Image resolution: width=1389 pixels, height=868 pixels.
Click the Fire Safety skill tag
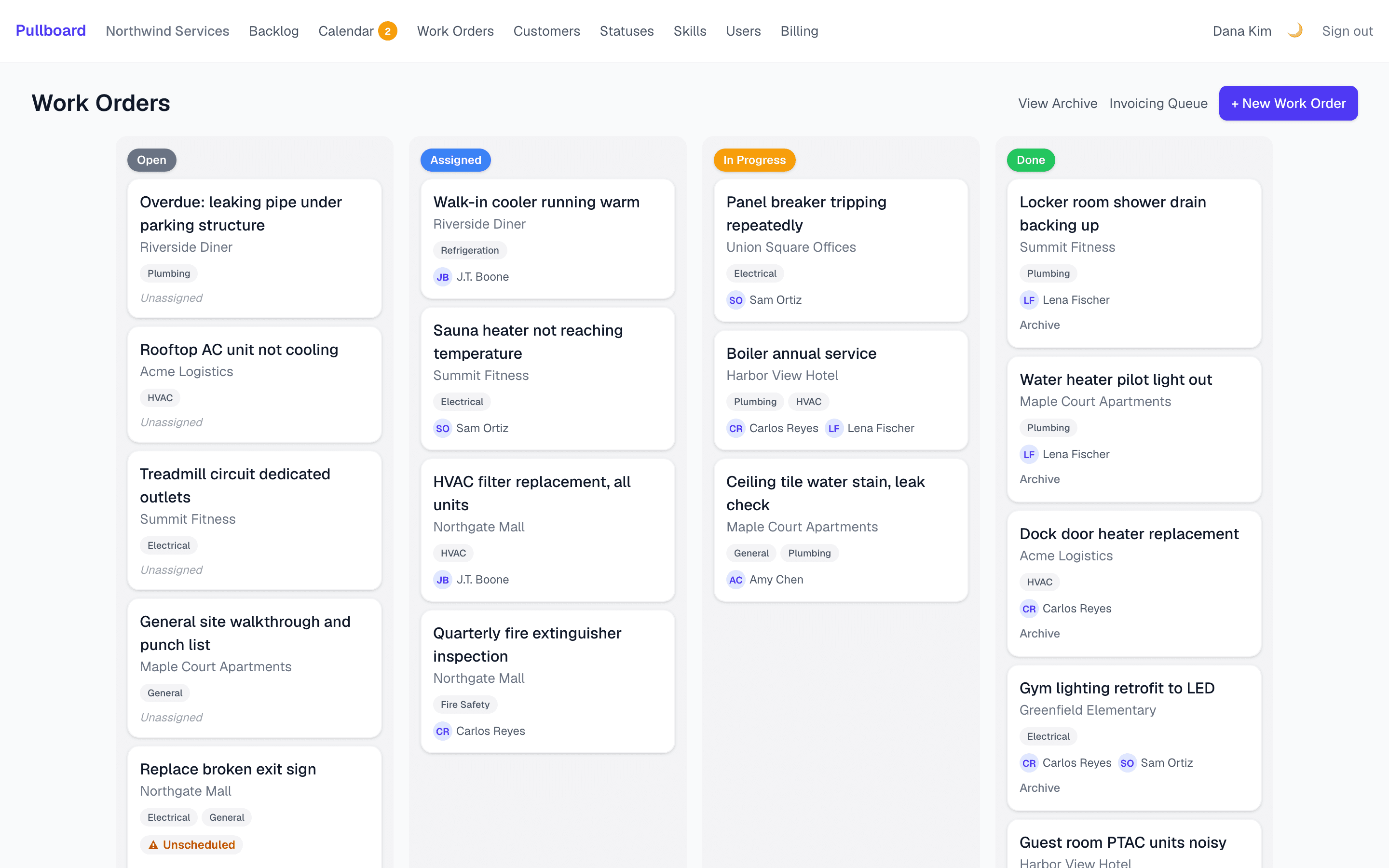pos(465,705)
